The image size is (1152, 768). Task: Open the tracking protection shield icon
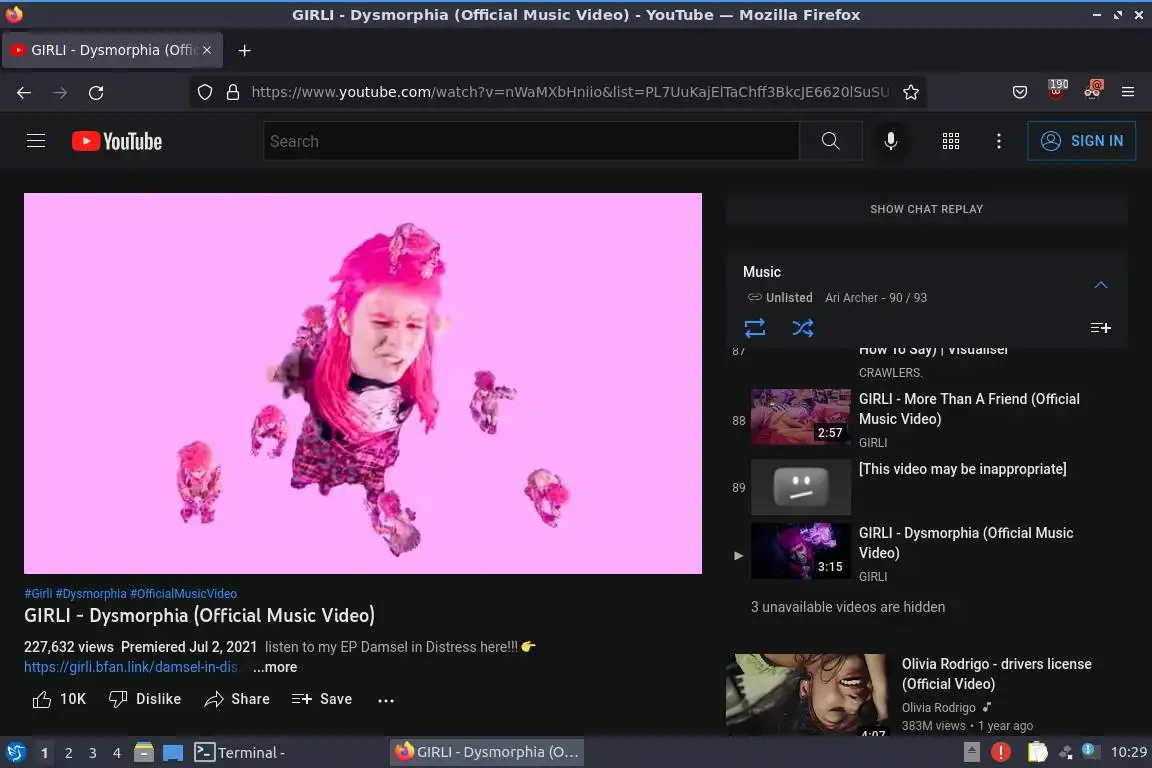point(205,92)
